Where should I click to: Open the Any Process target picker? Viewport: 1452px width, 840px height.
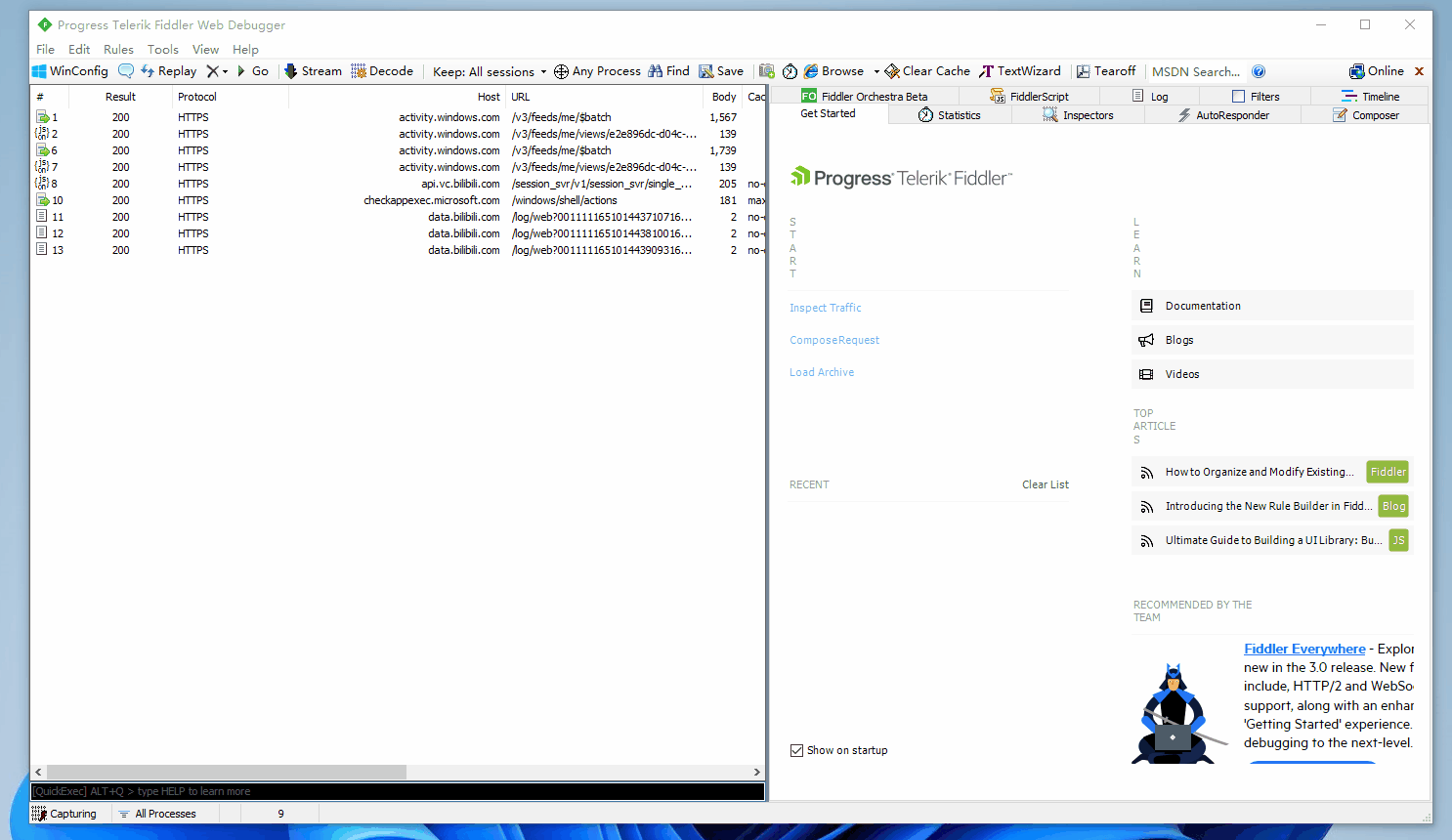click(597, 71)
